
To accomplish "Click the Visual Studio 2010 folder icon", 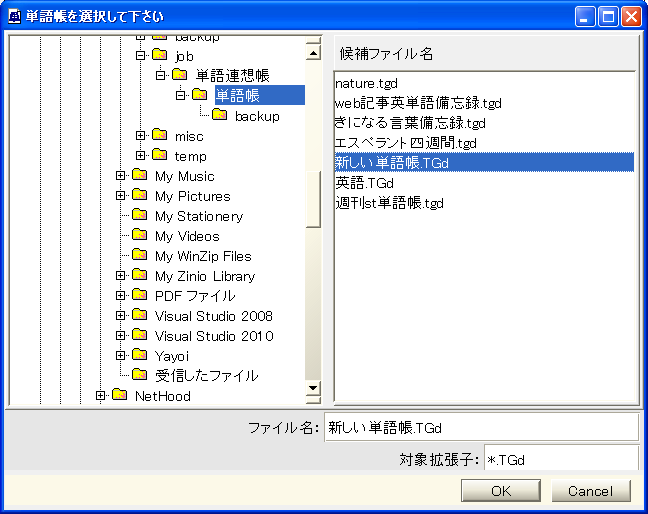I will (140, 334).
